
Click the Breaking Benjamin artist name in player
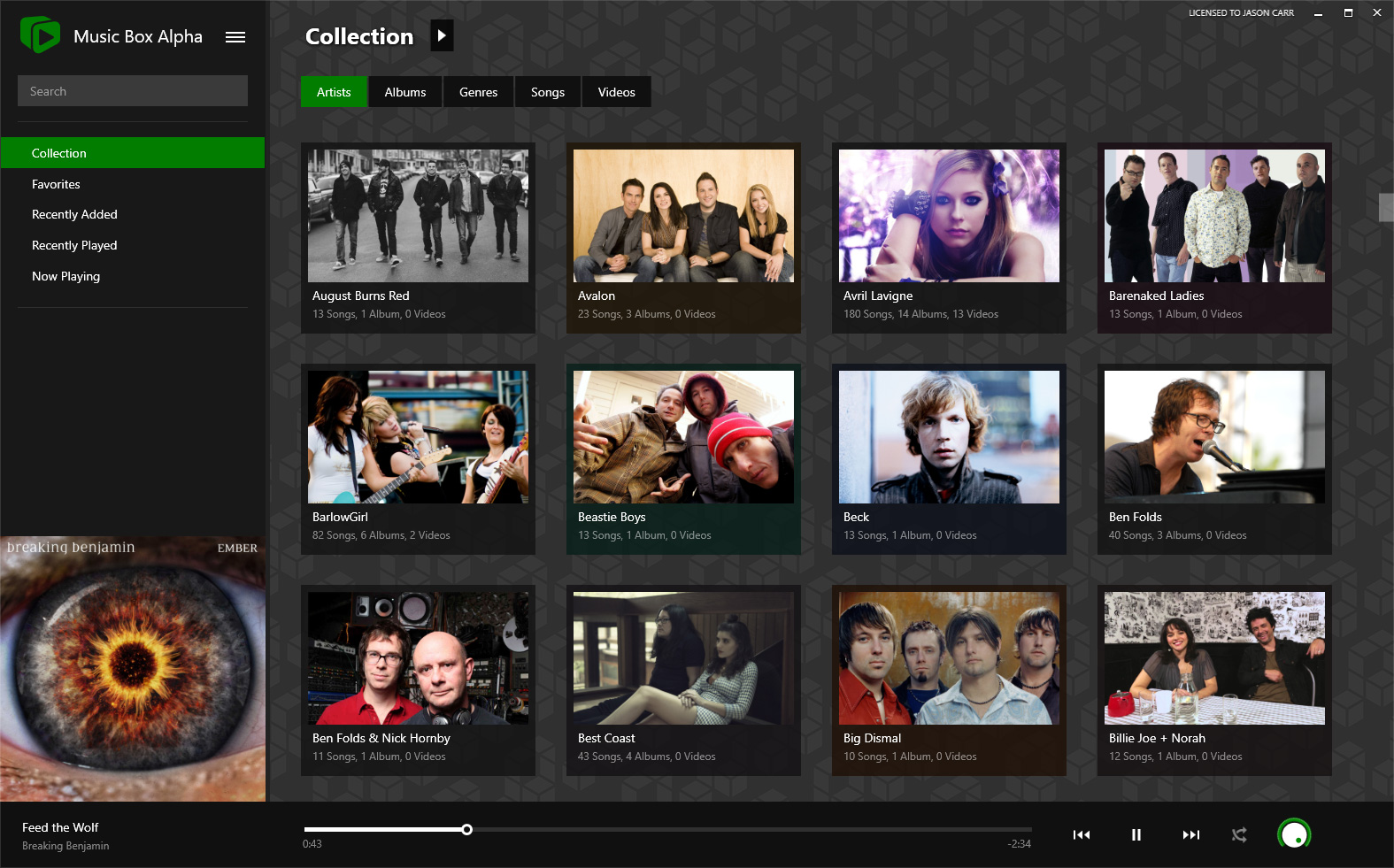click(65, 846)
